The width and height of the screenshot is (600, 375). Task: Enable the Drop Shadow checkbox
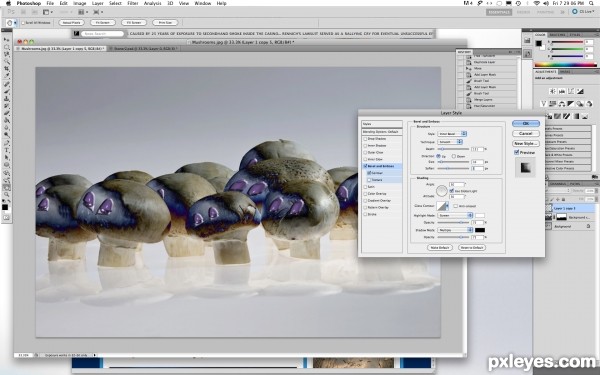point(365,139)
